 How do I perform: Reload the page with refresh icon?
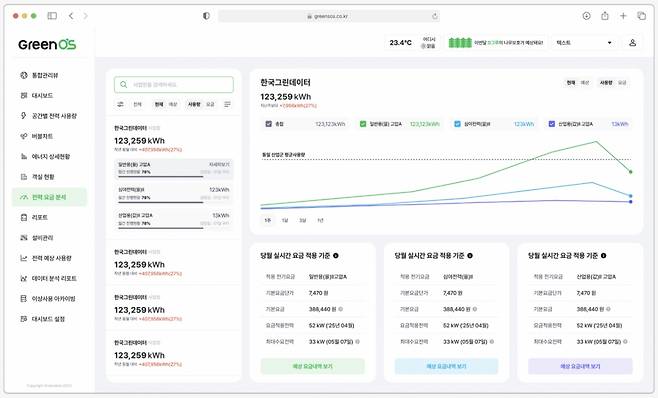[435, 16]
